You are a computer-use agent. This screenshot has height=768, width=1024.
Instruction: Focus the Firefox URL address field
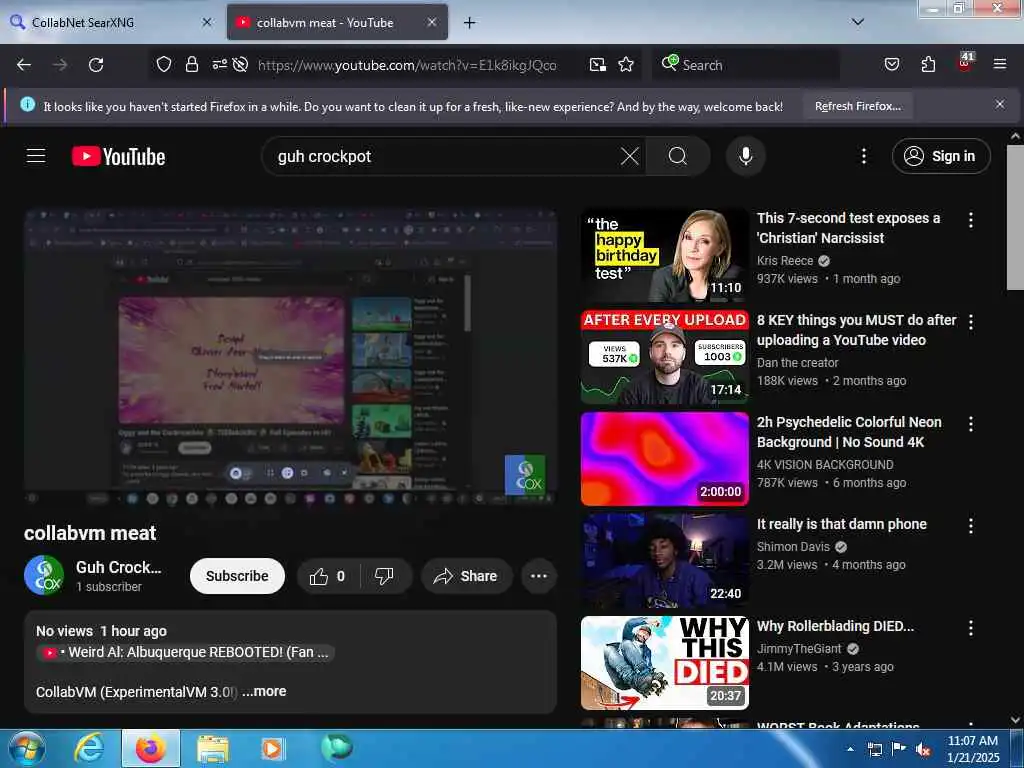point(407,65)
